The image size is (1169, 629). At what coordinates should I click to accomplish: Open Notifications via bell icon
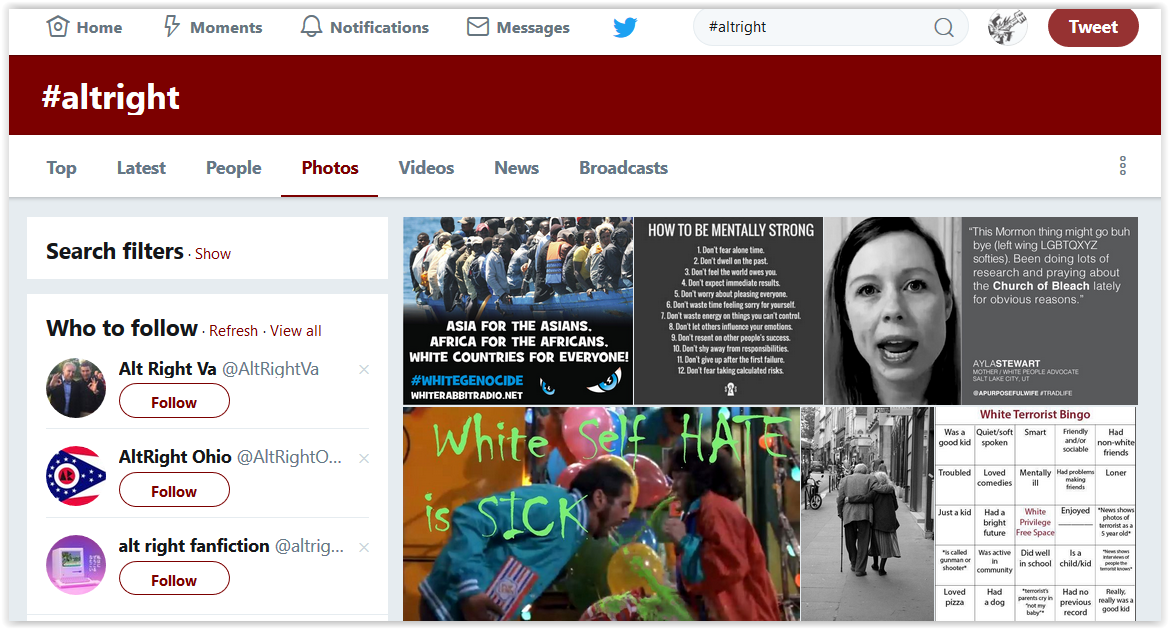point(311,27)
